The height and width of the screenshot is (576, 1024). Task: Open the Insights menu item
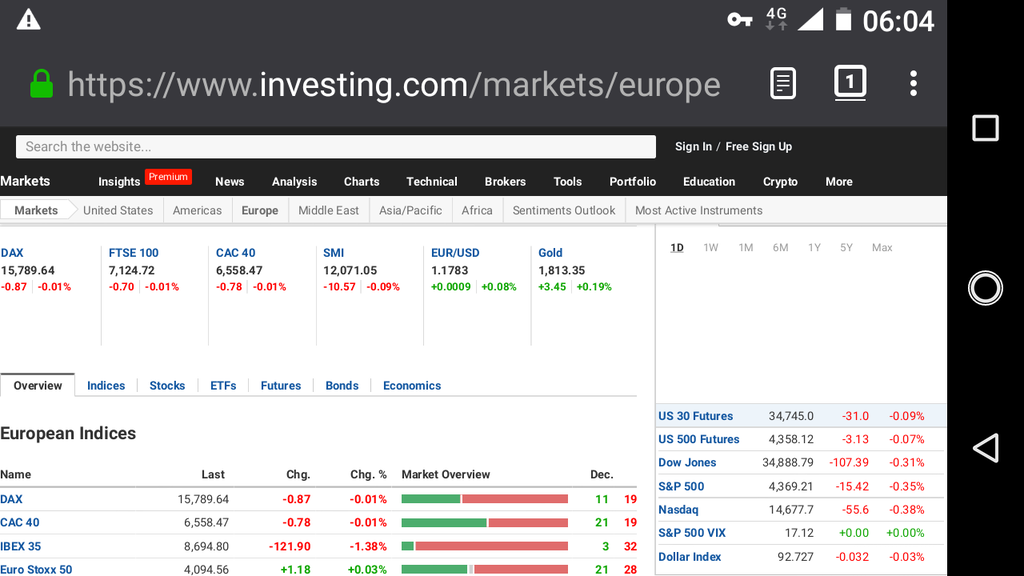point(119,182)
